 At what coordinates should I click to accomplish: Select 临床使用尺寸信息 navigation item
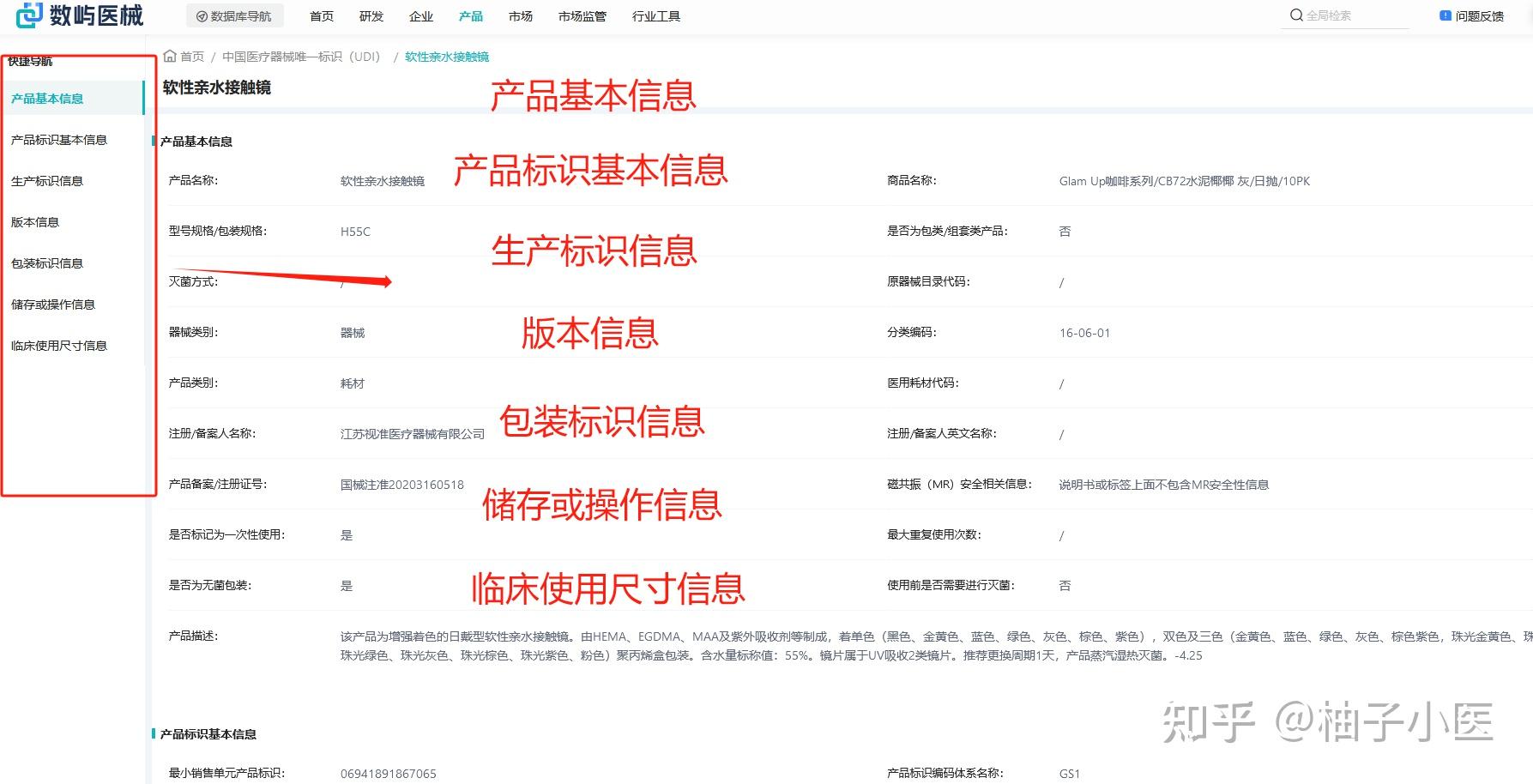(x=58, y=345)
